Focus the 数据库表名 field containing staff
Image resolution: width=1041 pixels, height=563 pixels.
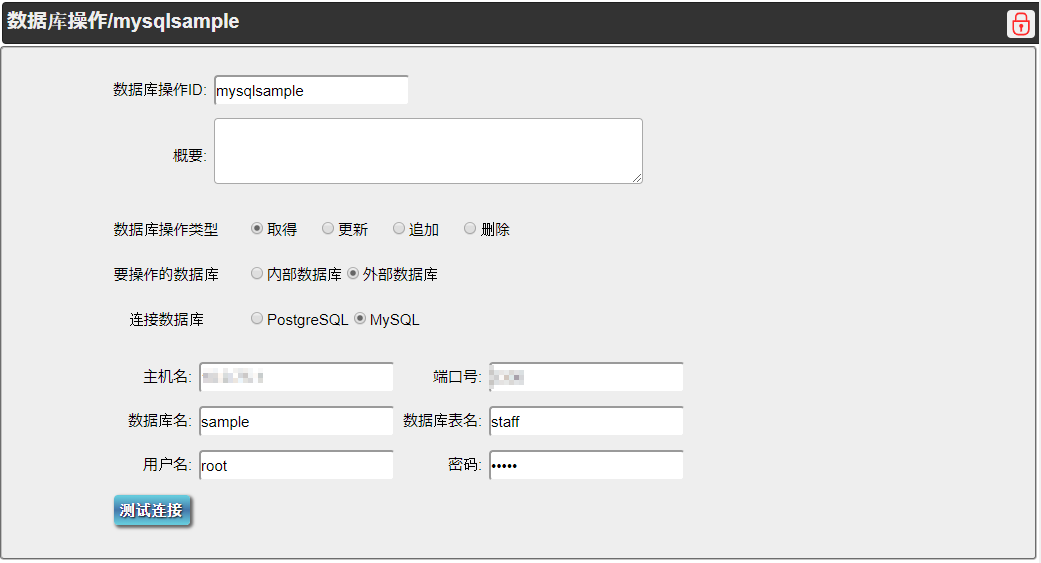[x=586, y=421]
